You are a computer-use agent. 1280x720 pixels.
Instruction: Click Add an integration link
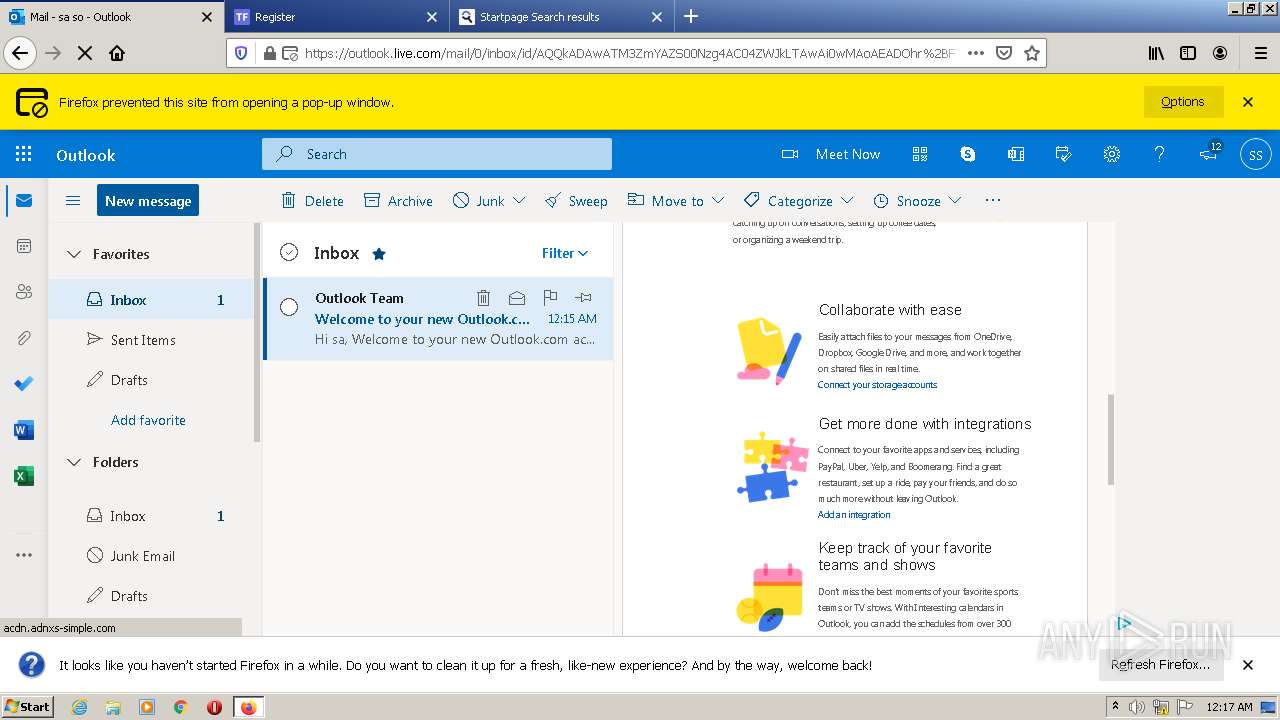[x=854, y=515]
